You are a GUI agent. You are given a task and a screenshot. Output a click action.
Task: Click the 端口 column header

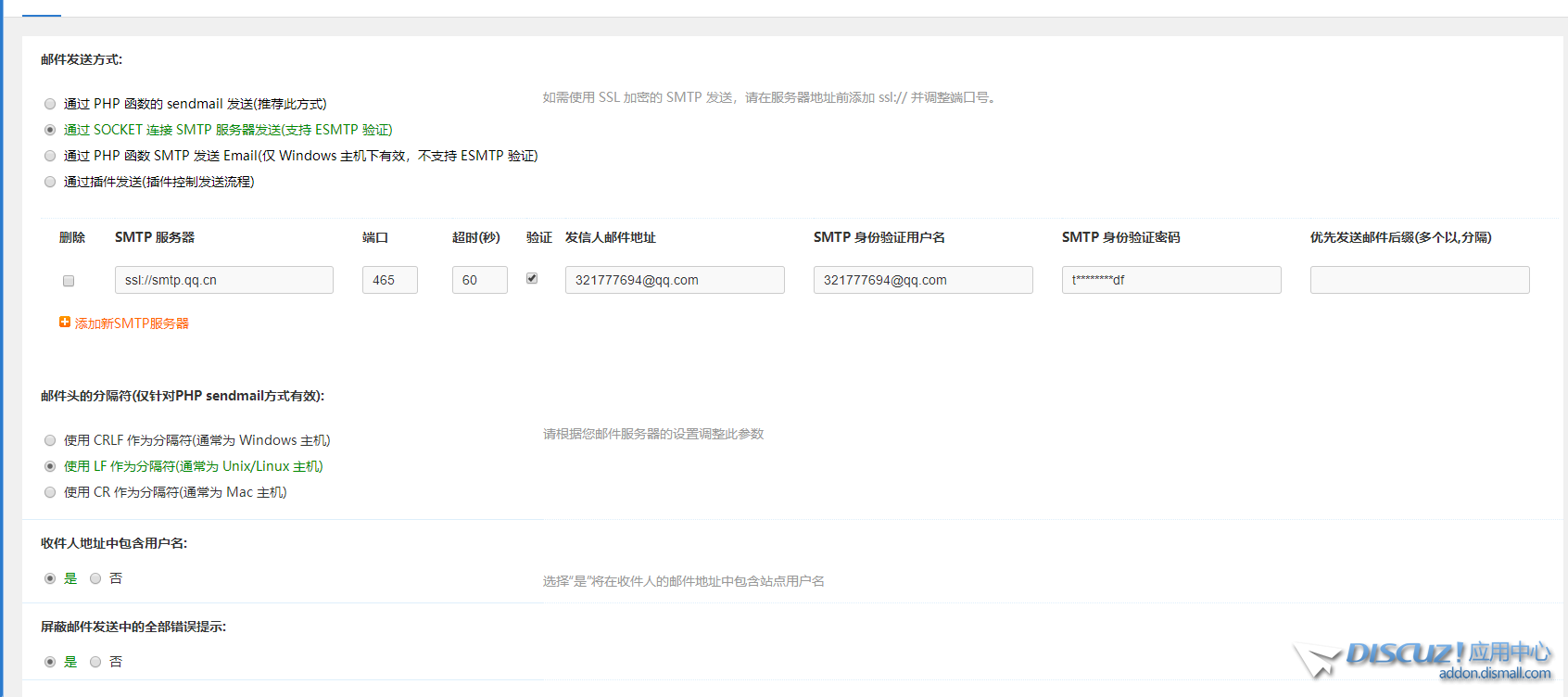pos(375,237)
